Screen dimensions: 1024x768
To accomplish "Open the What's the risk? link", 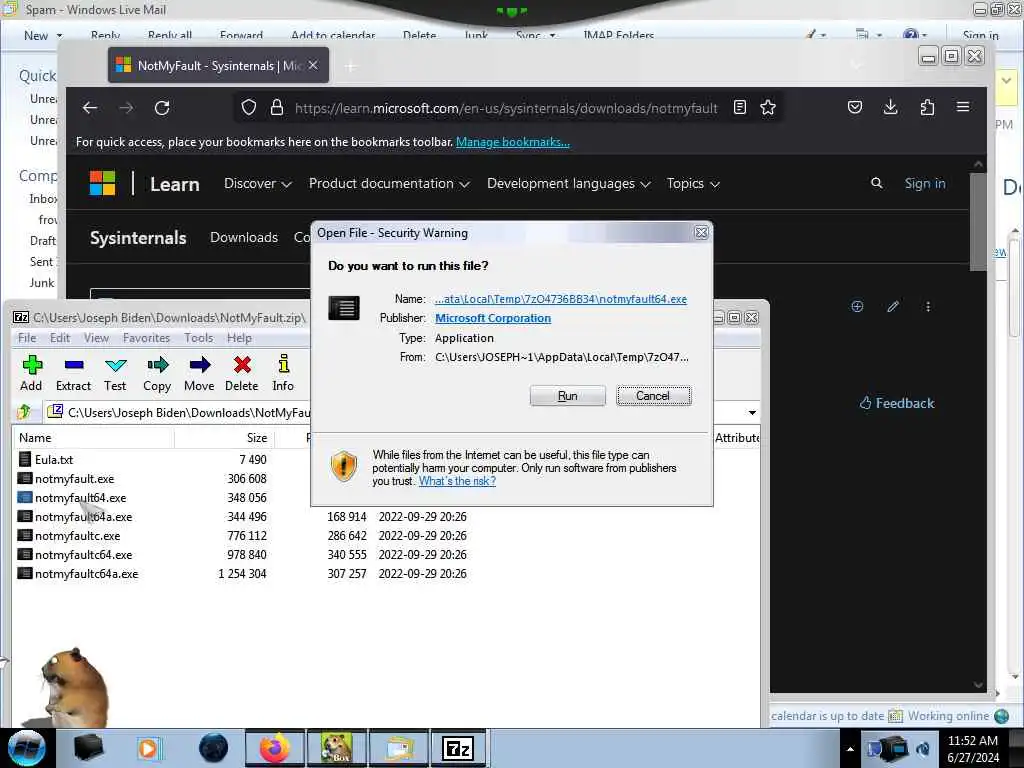I will [457, 481].
